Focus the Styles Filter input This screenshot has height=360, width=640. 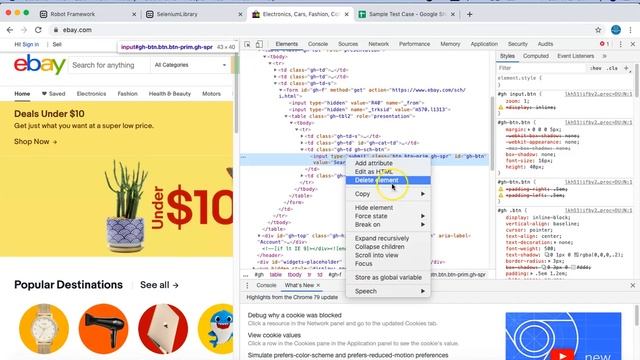[x=541, y=68]
